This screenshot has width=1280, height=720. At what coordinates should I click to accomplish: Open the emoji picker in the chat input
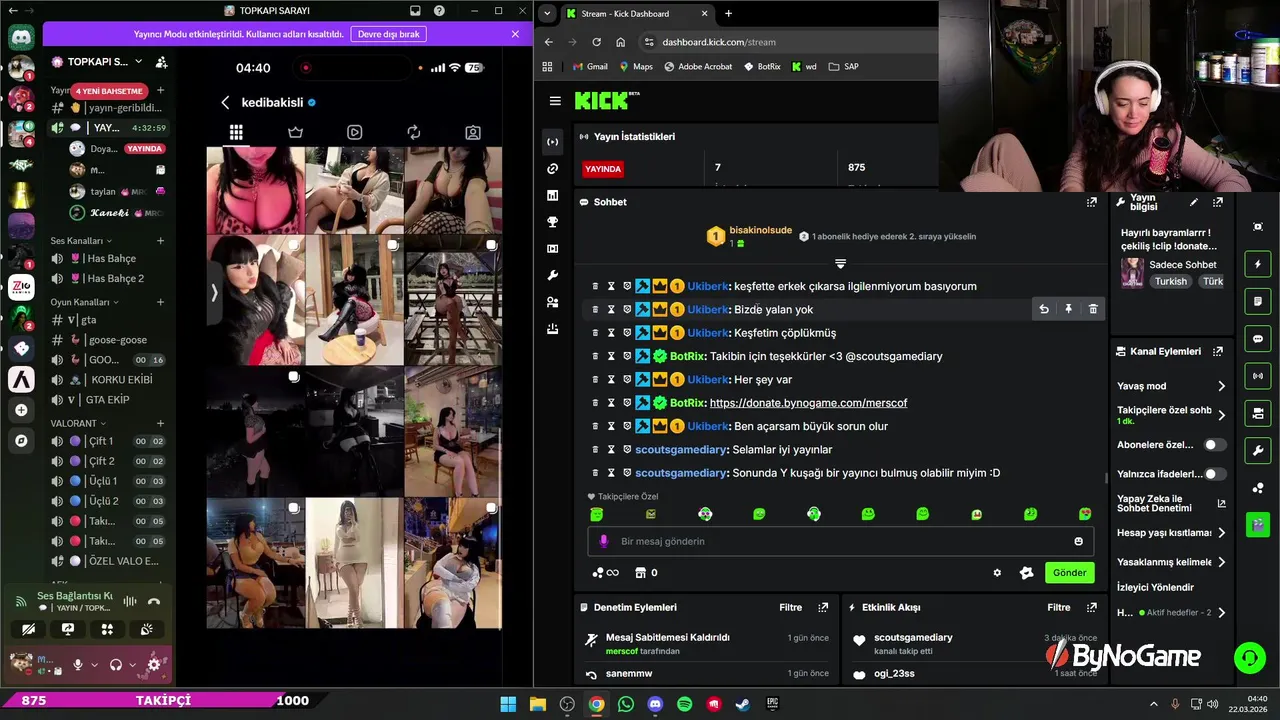pos(1078,541)
